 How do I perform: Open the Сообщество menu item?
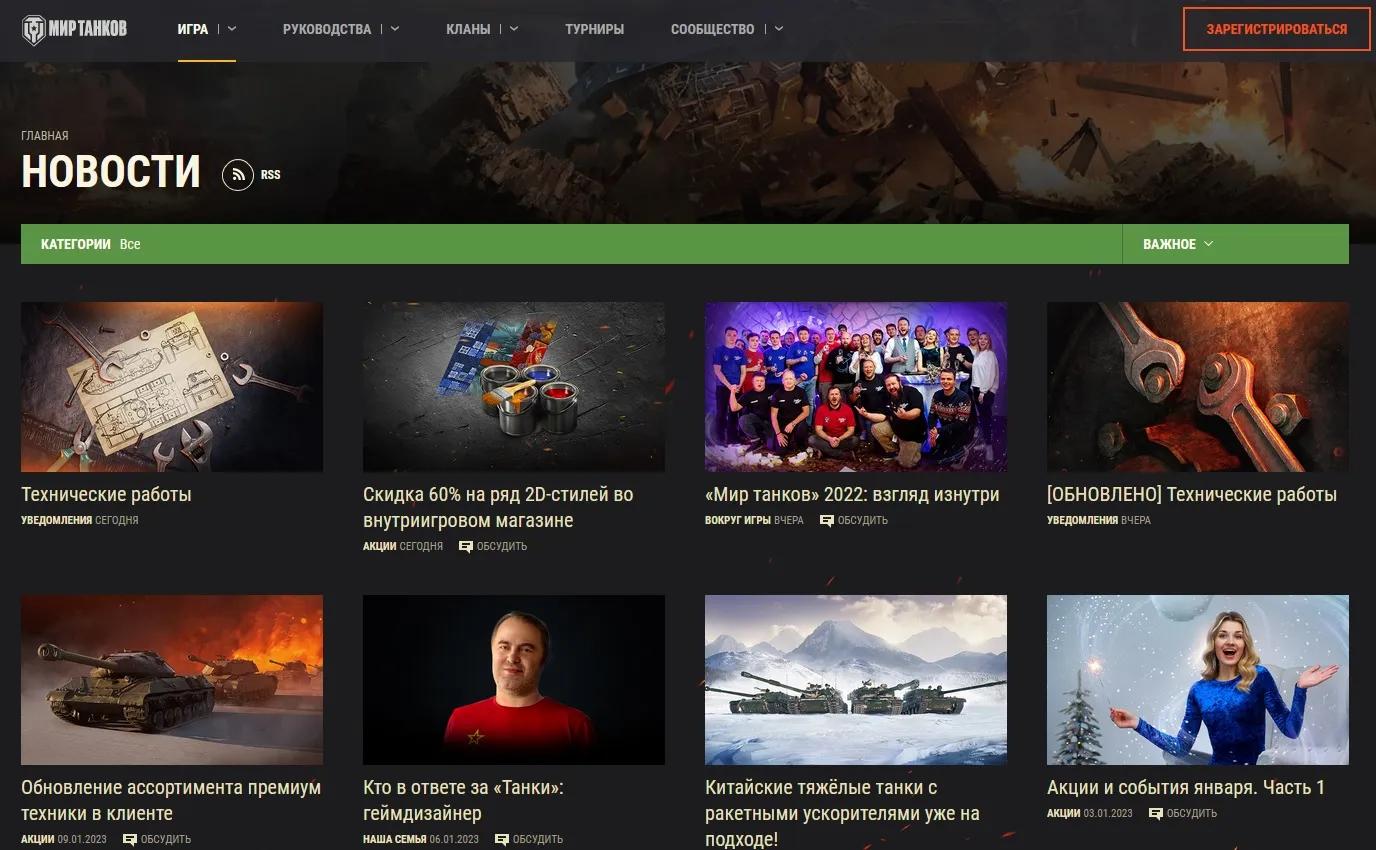pos(712,29)
